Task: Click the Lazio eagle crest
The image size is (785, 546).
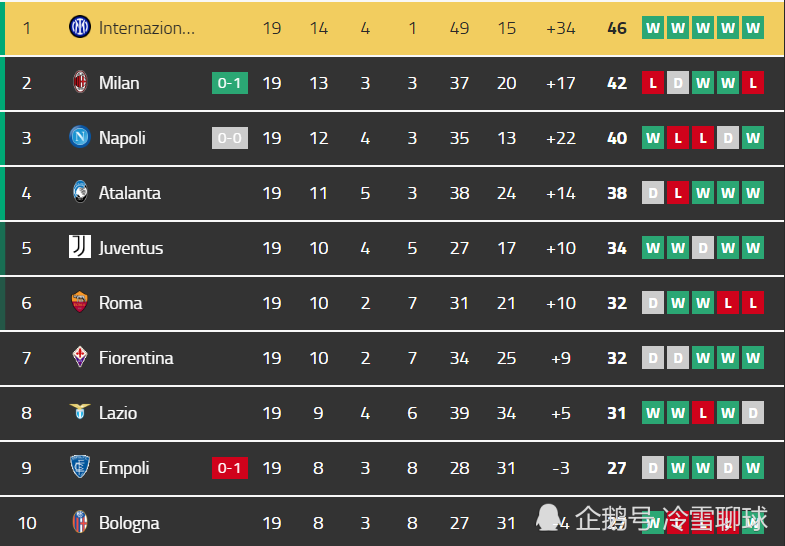Action: click(80, 411)
